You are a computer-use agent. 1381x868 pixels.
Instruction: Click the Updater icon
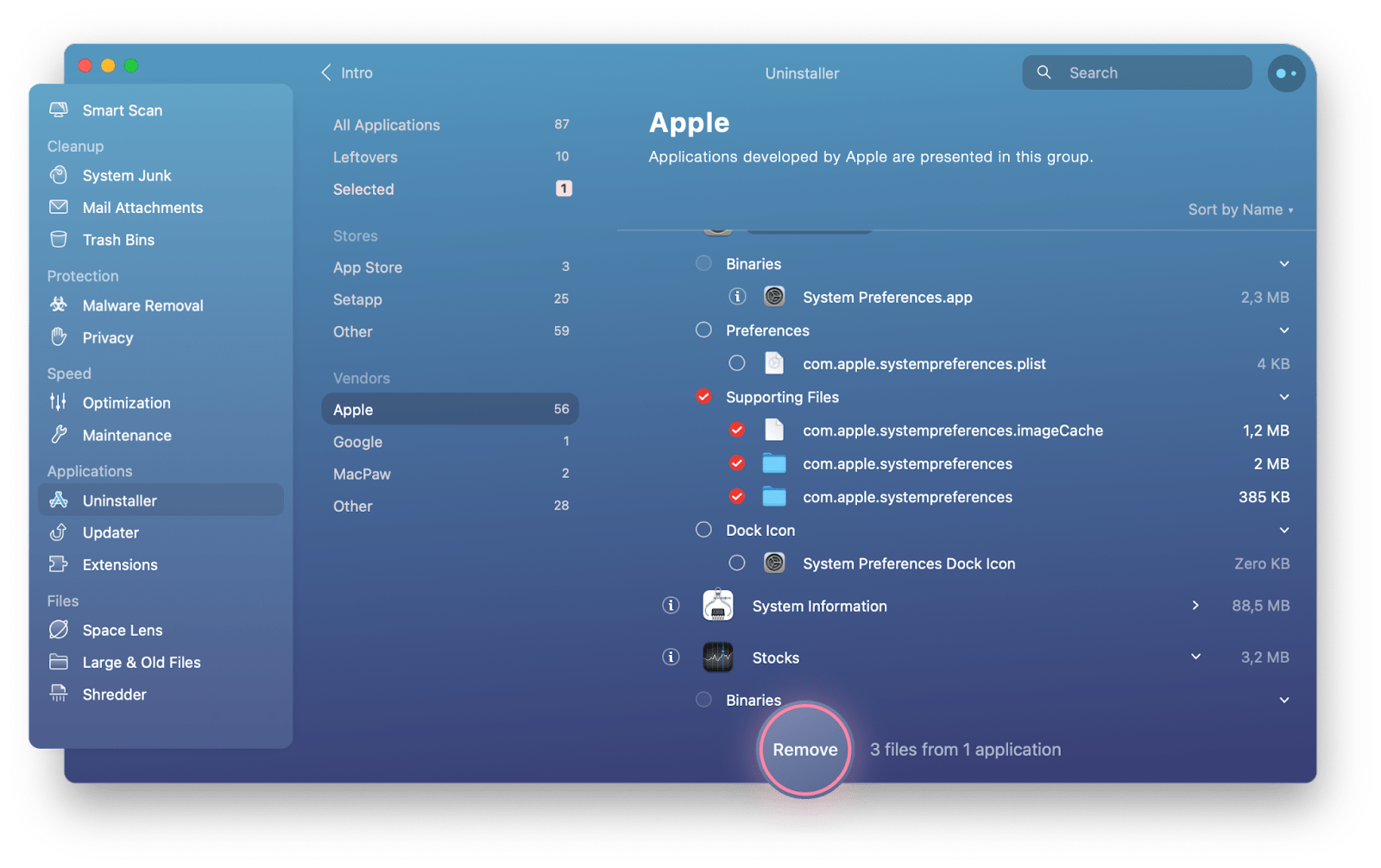(x=59, y=532)
